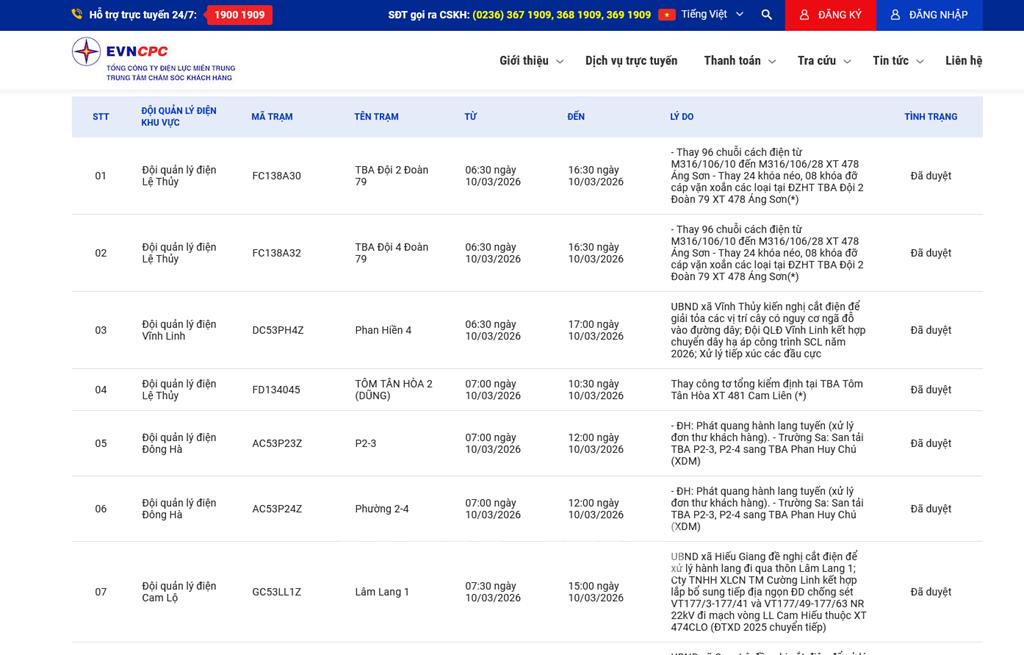The width and height of the screenshot is (1024, 655).
Task: Expand the Tra cứu menu
Action: 823,61
